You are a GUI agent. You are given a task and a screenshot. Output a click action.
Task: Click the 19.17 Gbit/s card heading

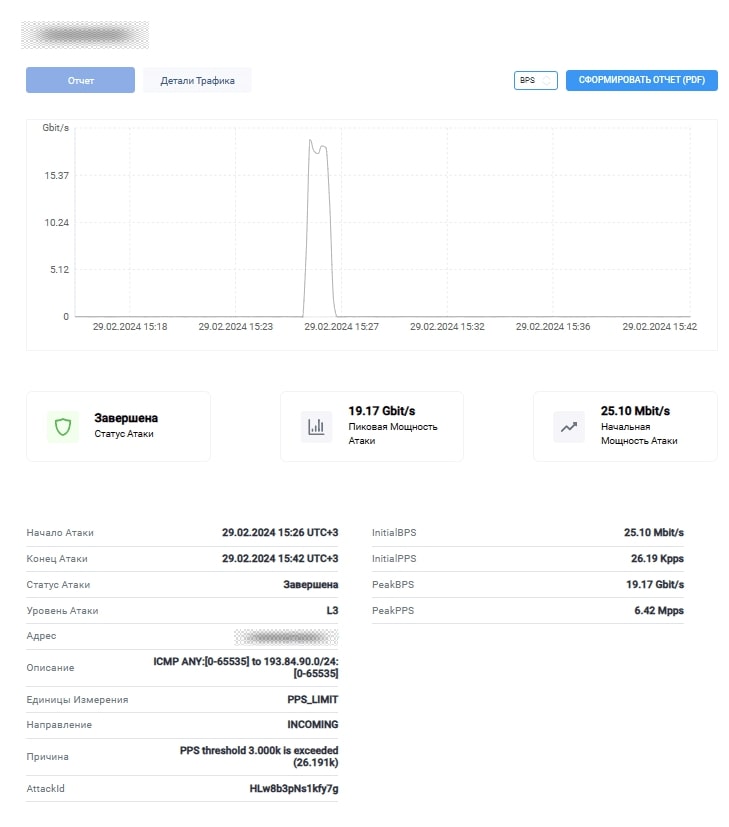pyautogui.click(x=381, y=411)
